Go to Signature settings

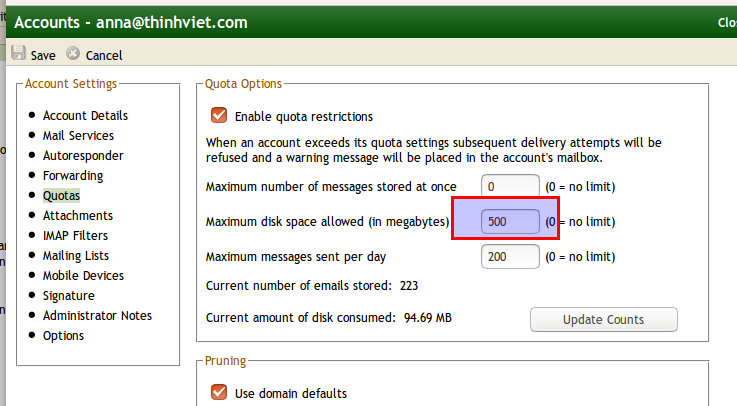click(69, 296)
